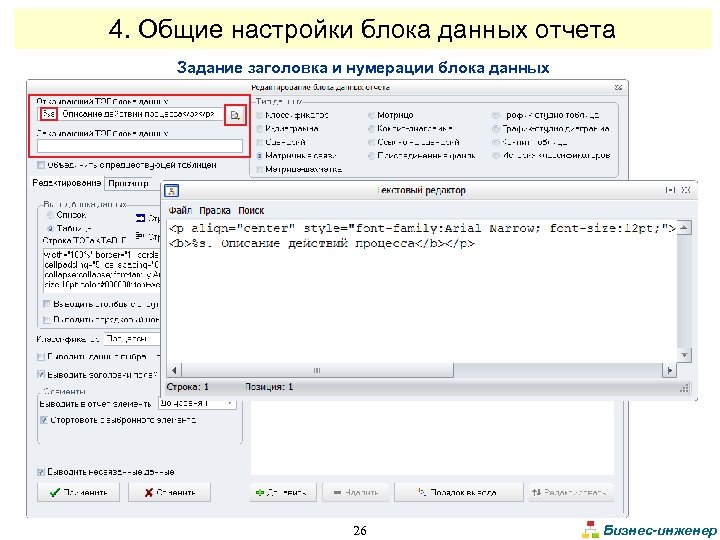This screenshot has height=540, width=720.
Task: Click the Применить button
Action: pyautogui.click(x=78, y=492)
